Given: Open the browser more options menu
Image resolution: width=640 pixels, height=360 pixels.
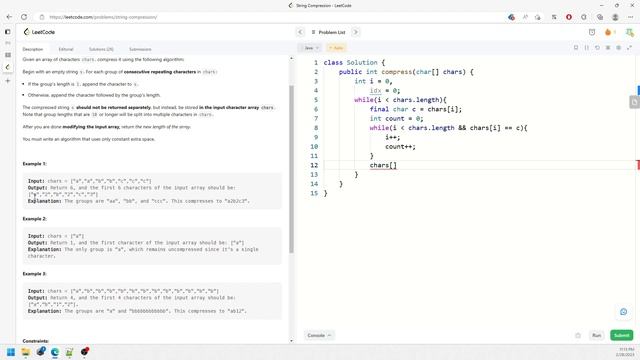Looking at the screenshot, I should click(x=630, y=17).
